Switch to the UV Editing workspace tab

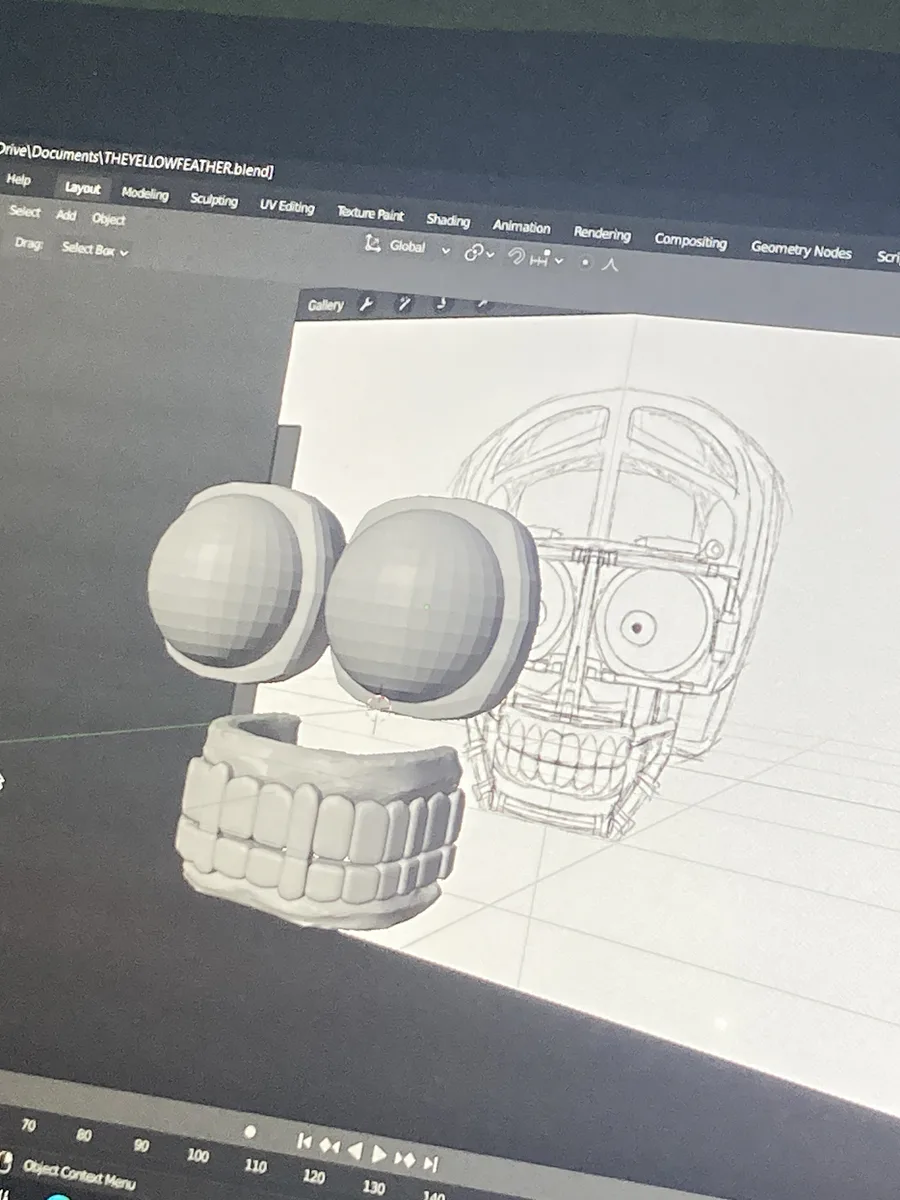pos(287,206)
